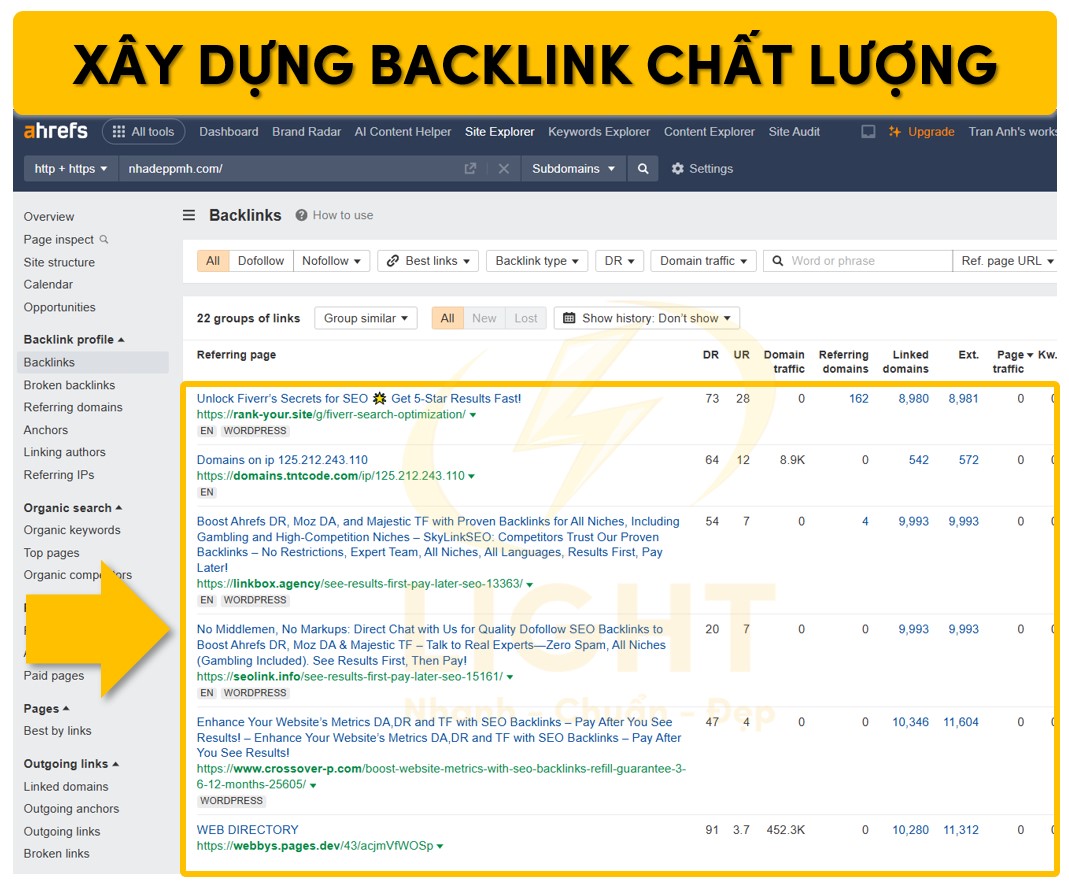Click the ahrefs logo
The width and height of the screenshot is (1069, 890).
(56, 131)
